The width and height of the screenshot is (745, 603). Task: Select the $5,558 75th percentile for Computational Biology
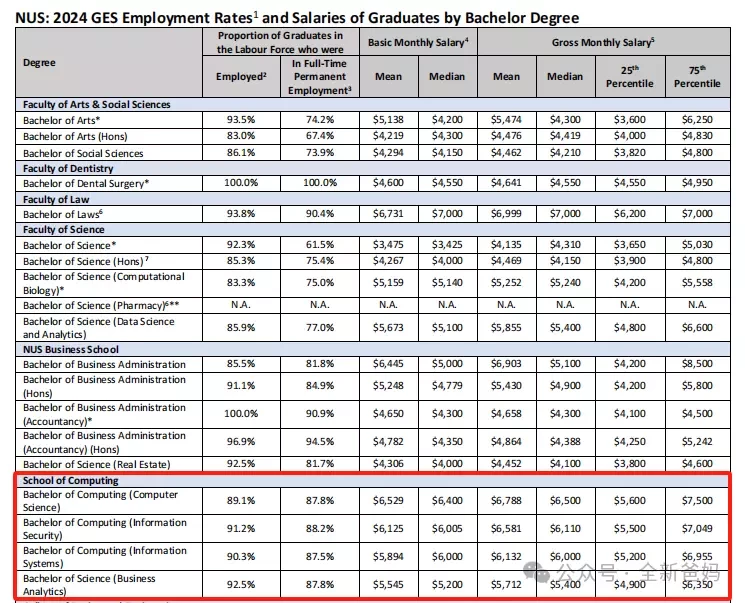click(x=697, y=283)
